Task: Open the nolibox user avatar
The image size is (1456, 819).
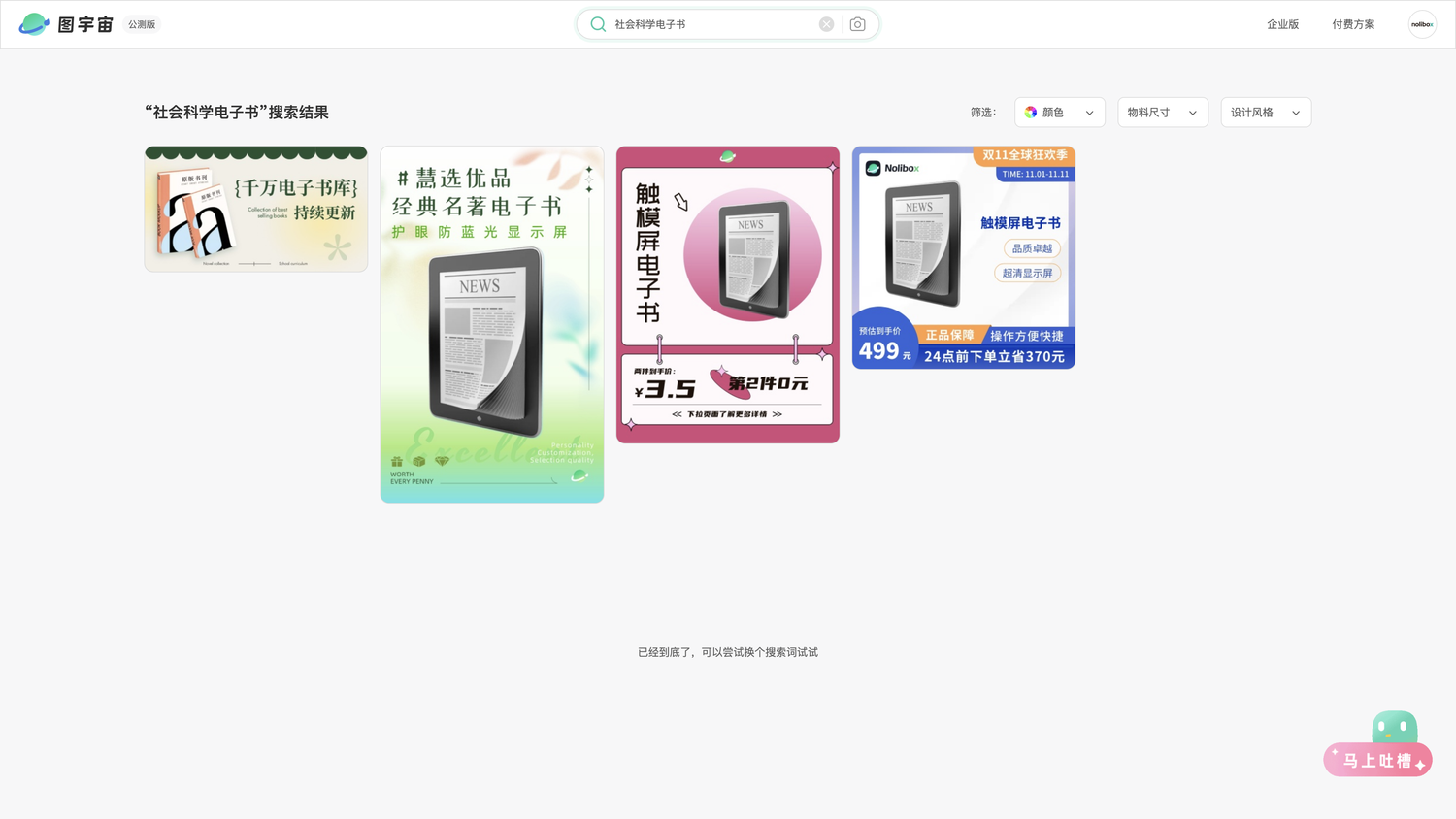Action: tap(1422, 24)
